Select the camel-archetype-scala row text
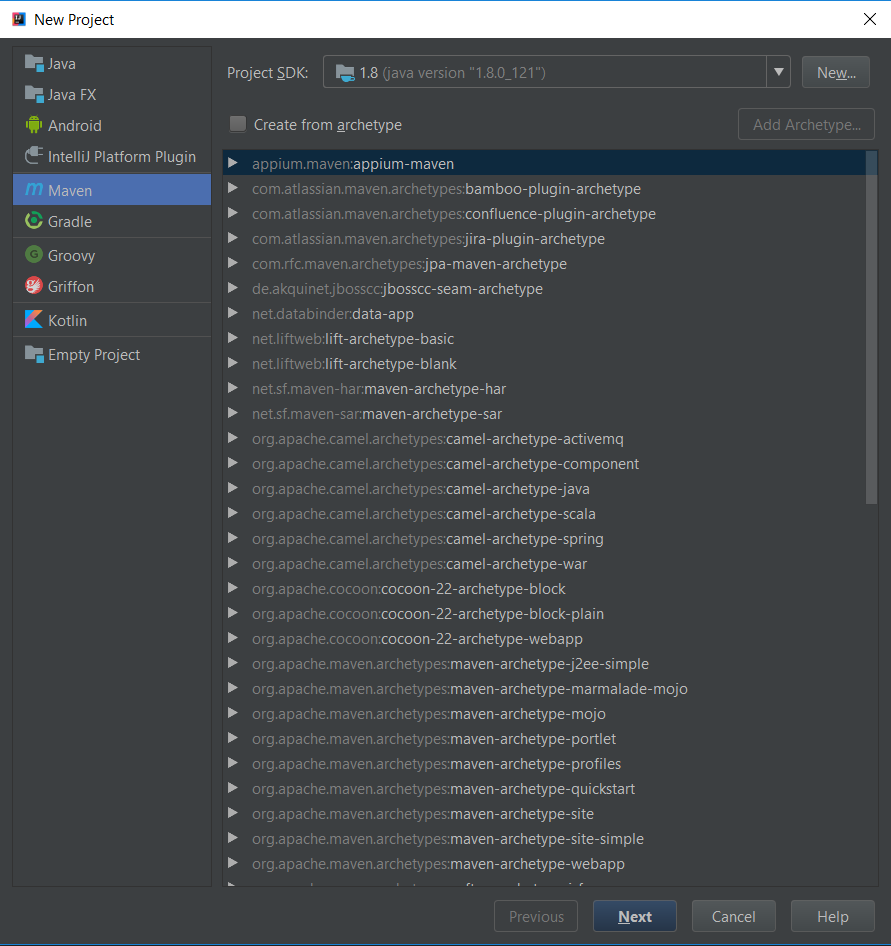The image size is (891, 946). 424,513
